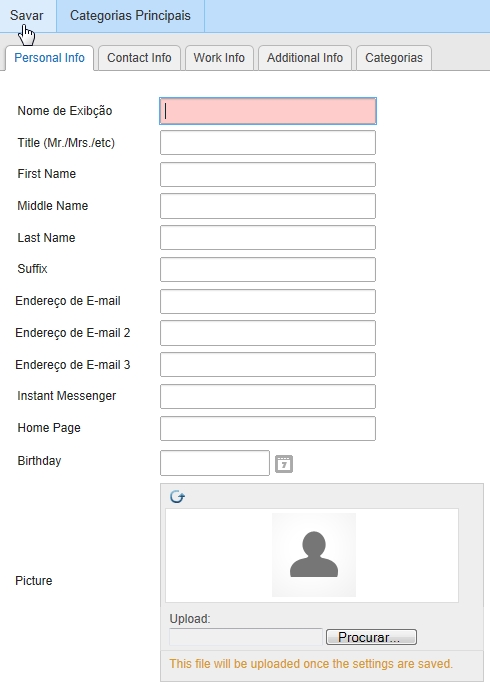
Task: Open Categorias Principais in toolbar
Action: (x=130, y=16)
